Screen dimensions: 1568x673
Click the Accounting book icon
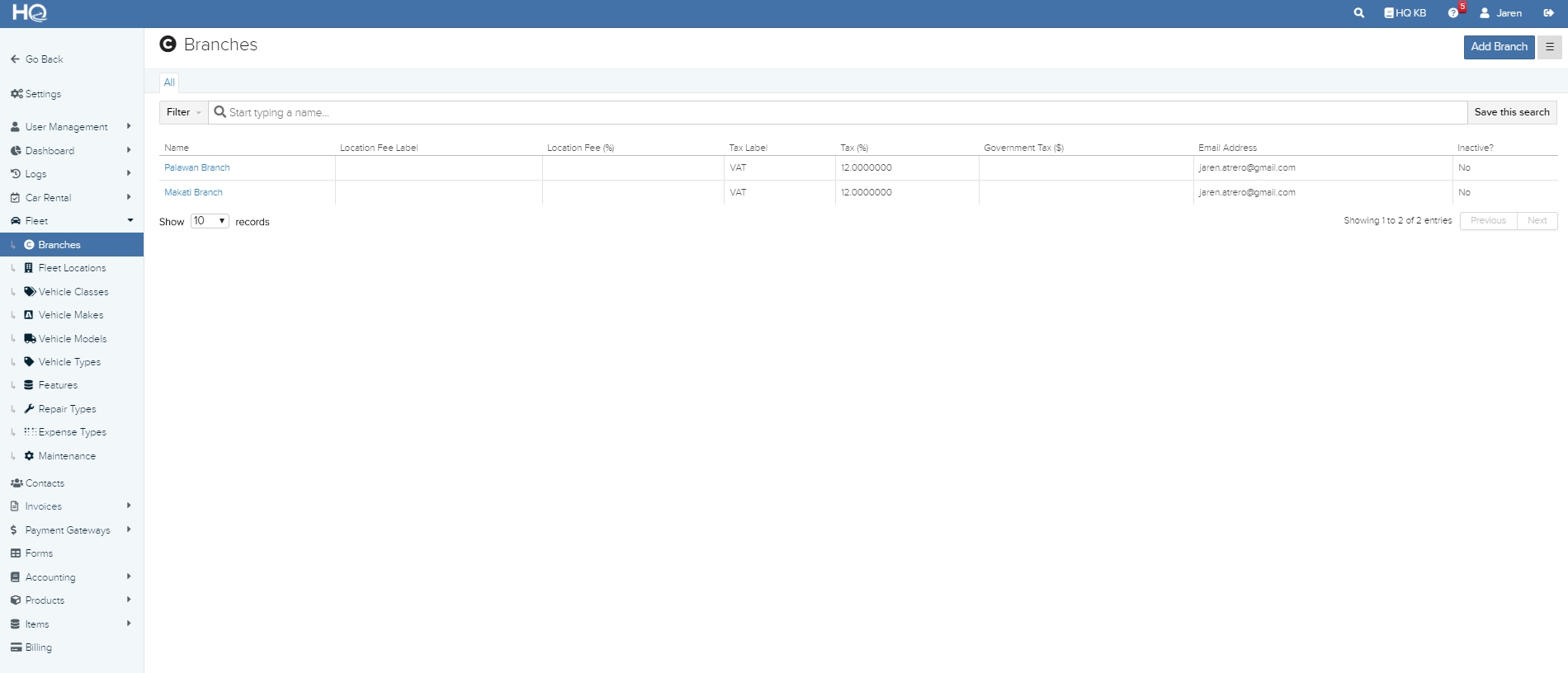pyautogui.click(x=15, y=577)
